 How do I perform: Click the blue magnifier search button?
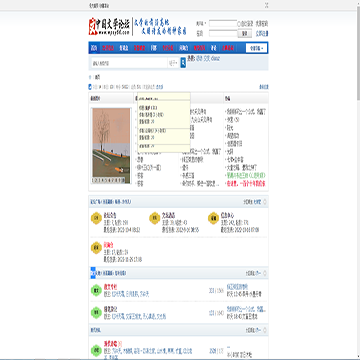coord(183,62)
